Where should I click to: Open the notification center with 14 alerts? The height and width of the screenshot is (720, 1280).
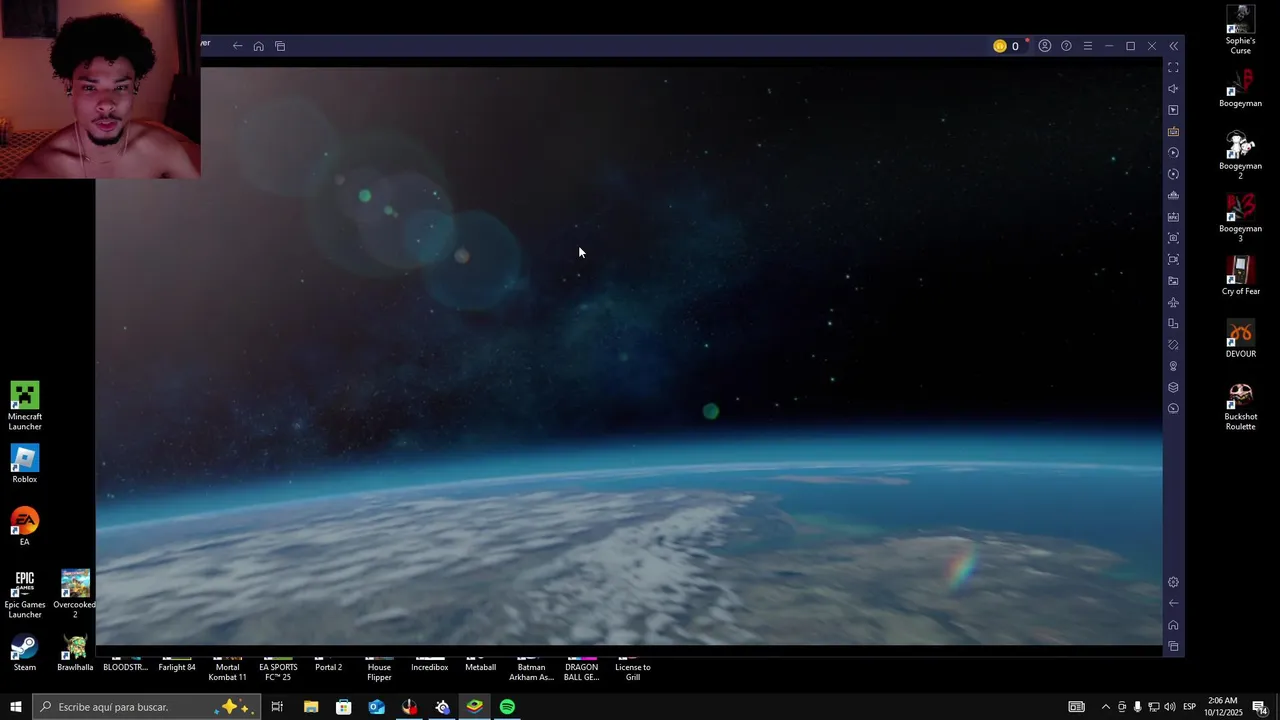click(x=1260, y=707)
